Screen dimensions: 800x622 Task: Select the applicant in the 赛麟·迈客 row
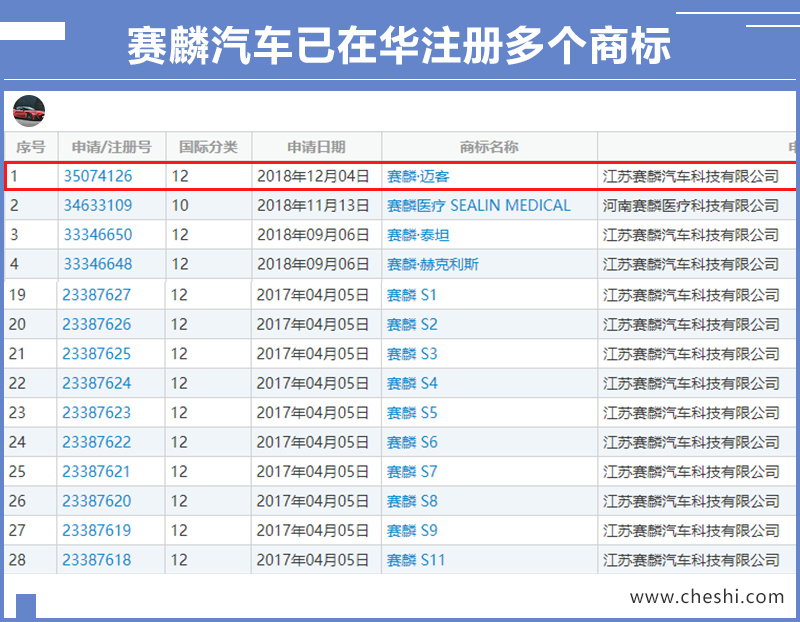tap(691, 176)
